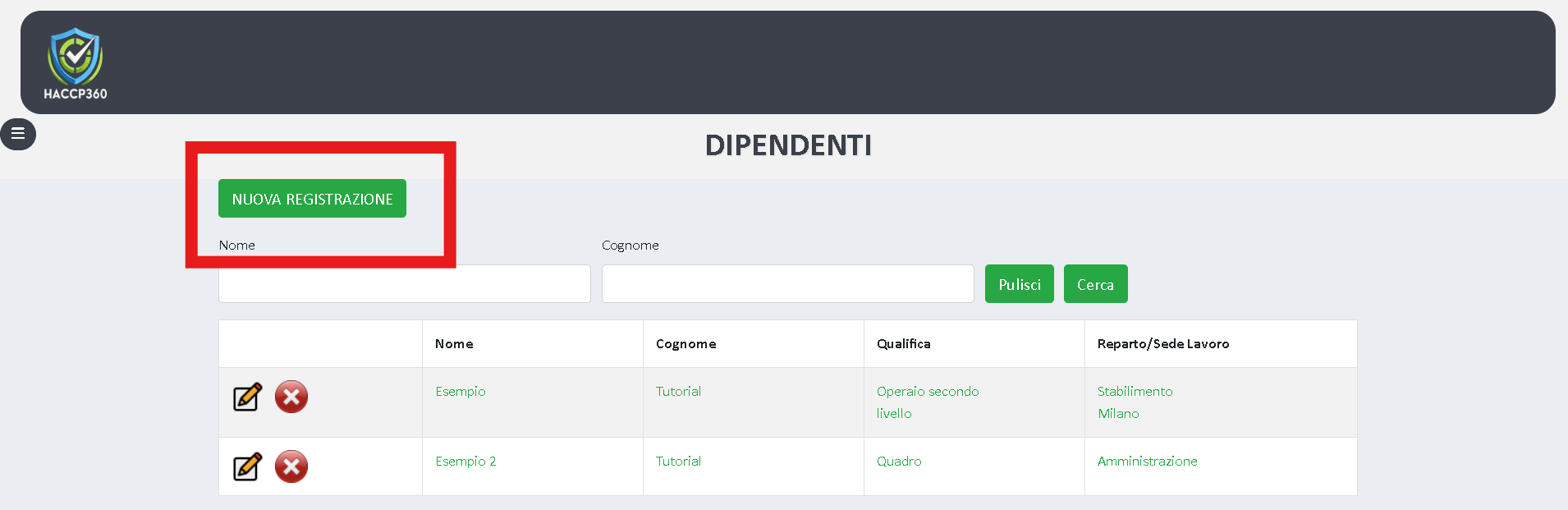
Task: Edit the Esempio employee record
Action: pos(247,397)
